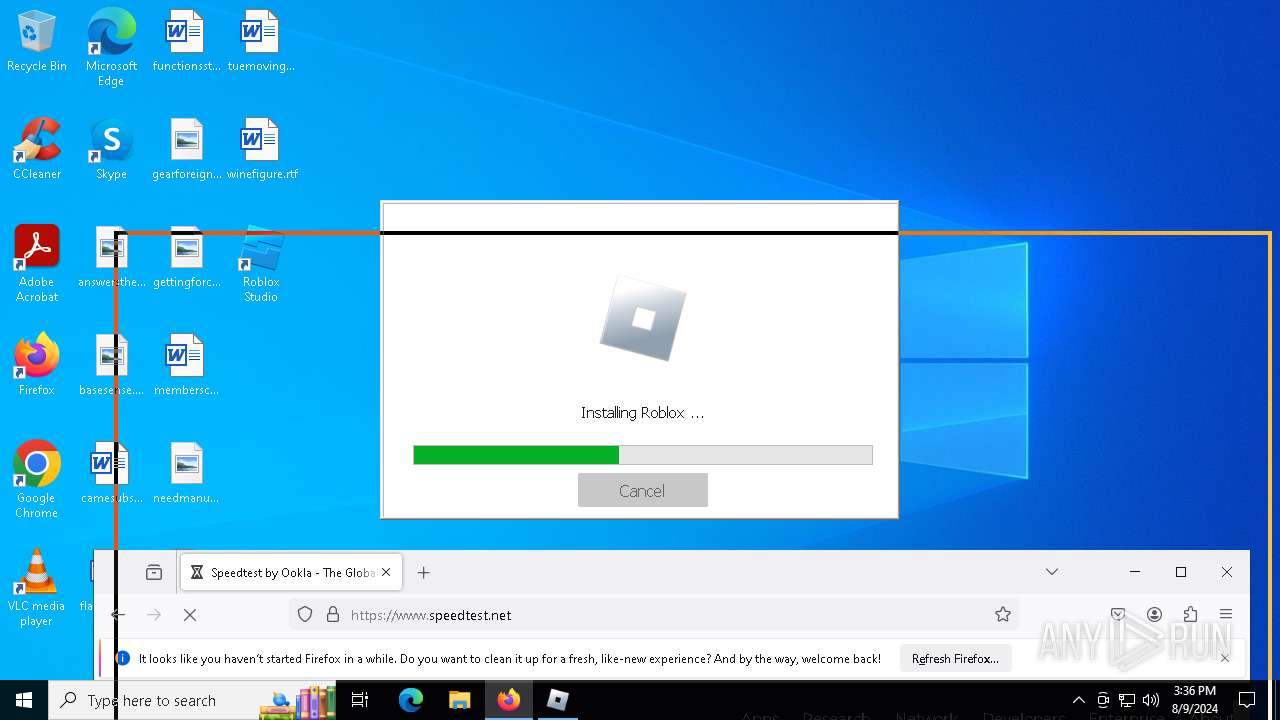Select the gettingforc... image file on desktop
The image size is (1280, 720).
pos(186,258)
